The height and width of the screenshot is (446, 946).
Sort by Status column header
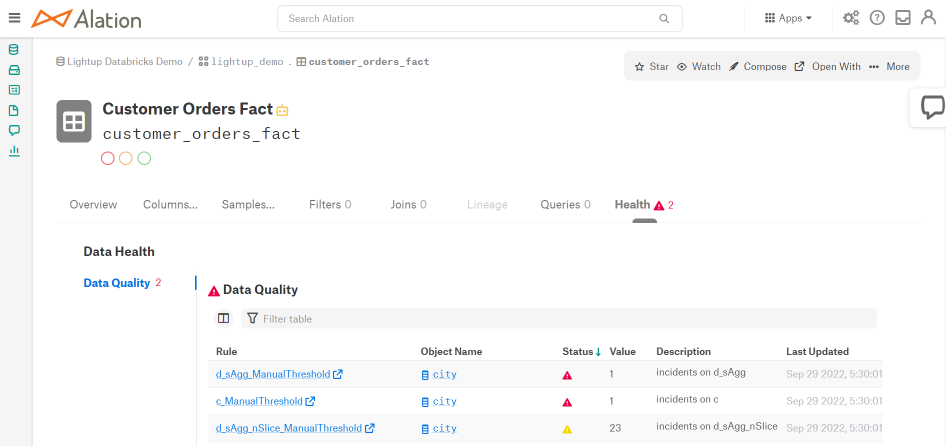[x=582, y=351]
